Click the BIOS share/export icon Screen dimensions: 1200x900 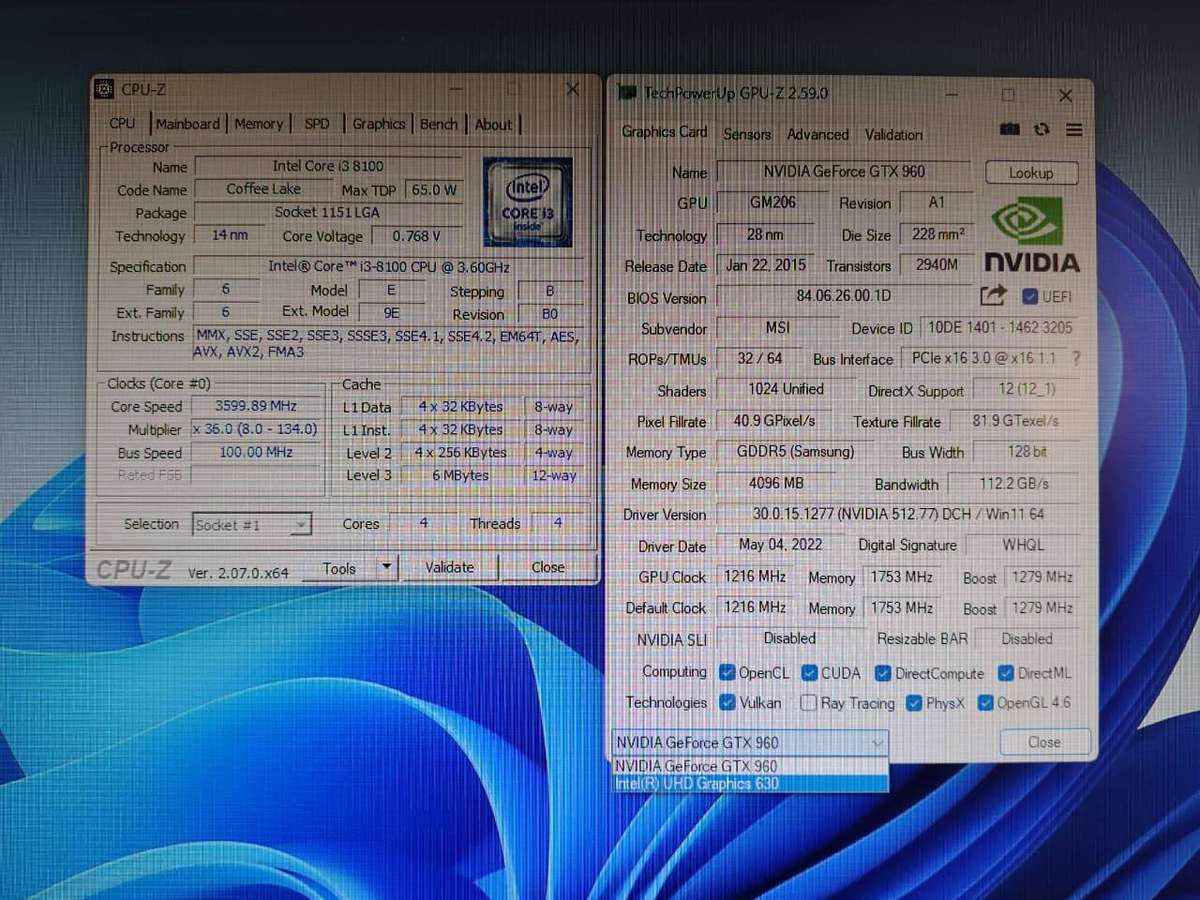click(993, 295)
